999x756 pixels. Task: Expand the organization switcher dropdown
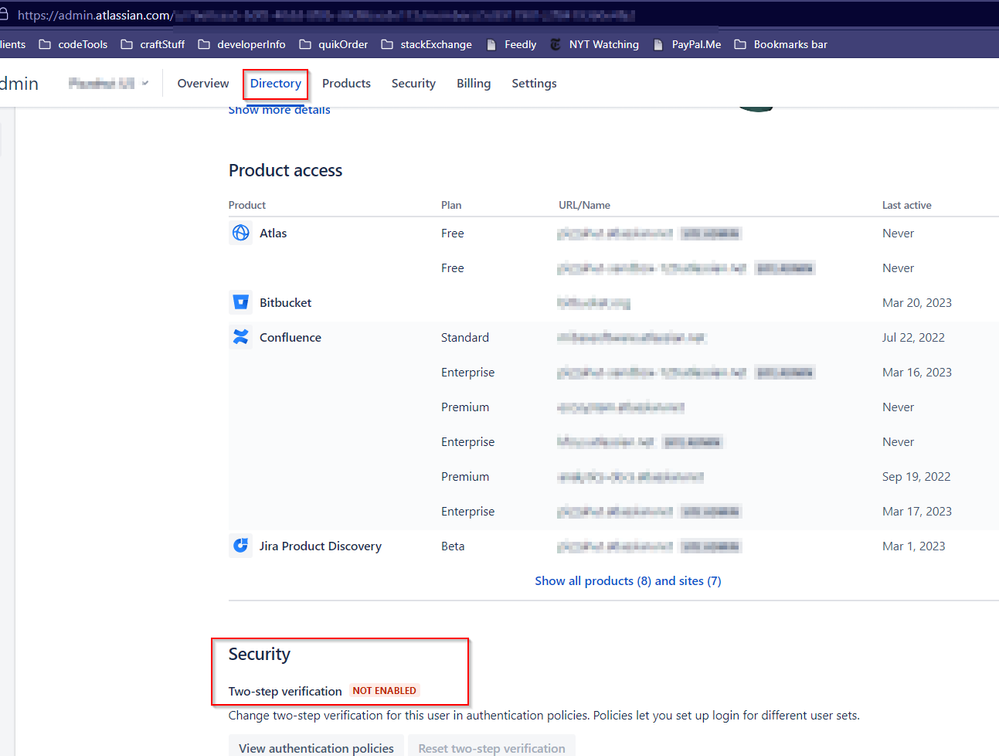click(x=108, y=83)
